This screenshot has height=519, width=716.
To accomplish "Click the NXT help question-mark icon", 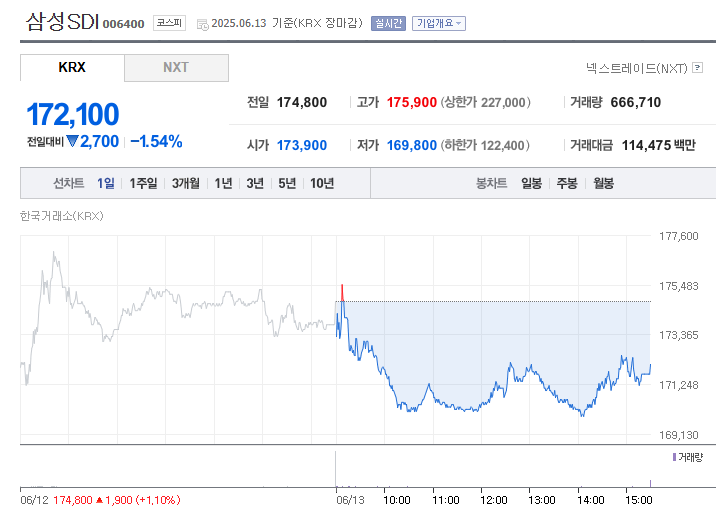I will tap(697, 68).
